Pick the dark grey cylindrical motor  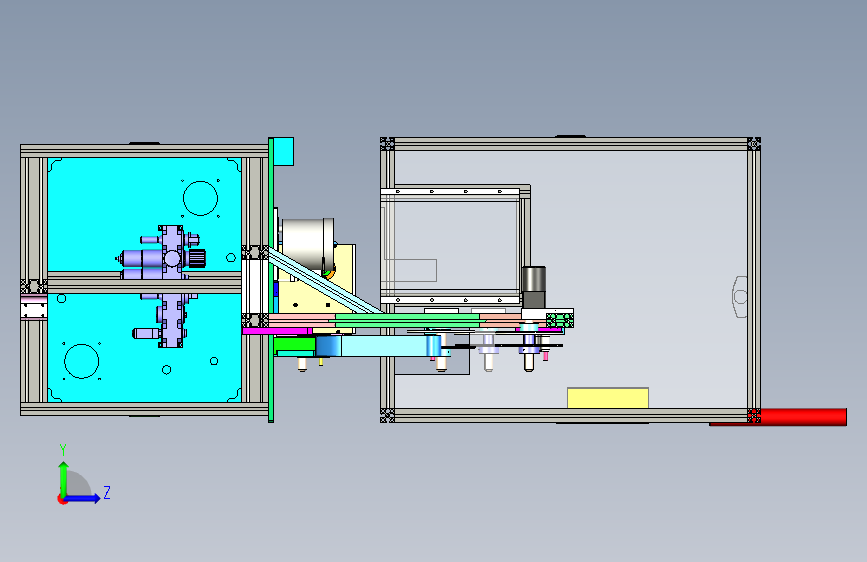[534, 287]
